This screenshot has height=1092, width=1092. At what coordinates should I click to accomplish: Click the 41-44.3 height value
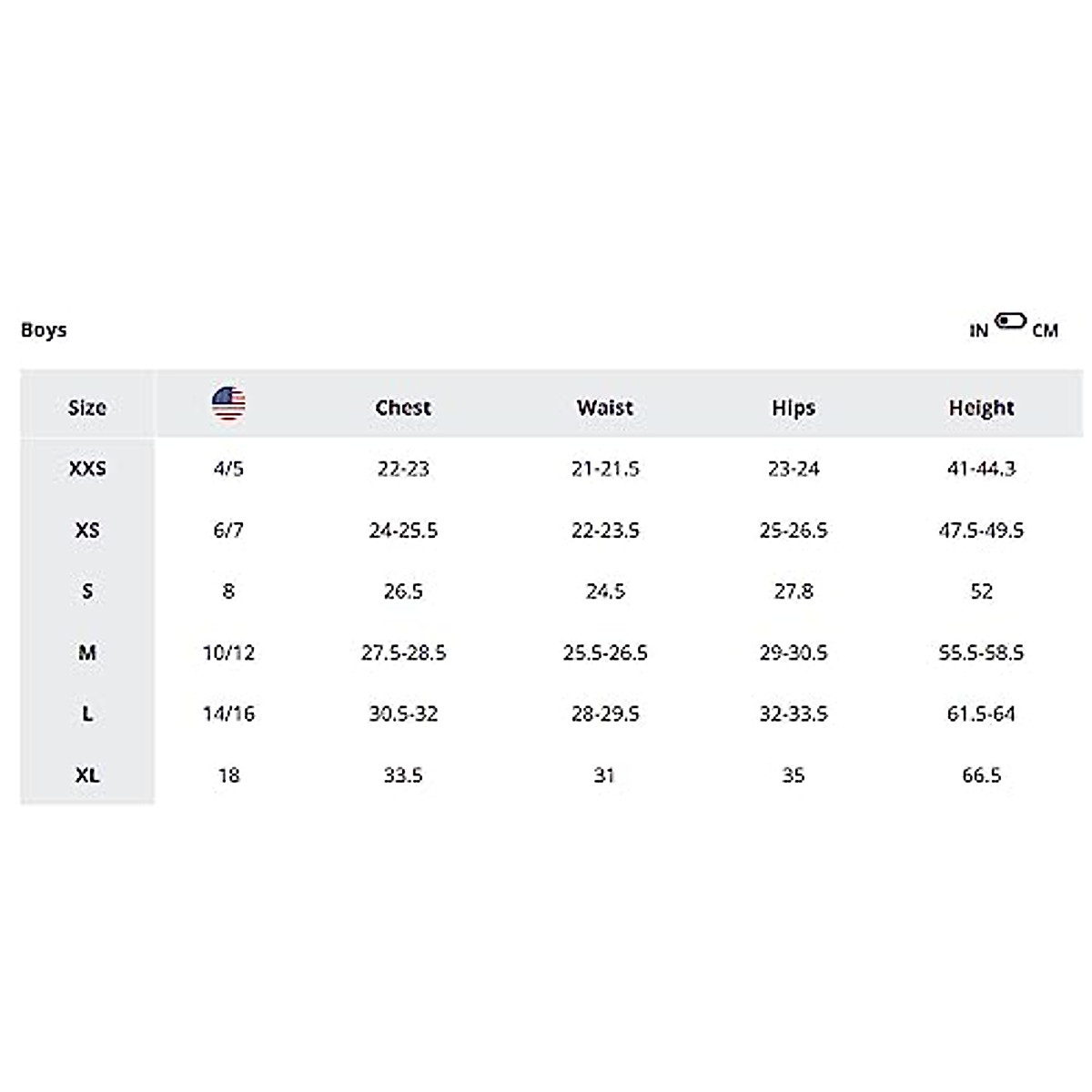[x=981, y=469]
